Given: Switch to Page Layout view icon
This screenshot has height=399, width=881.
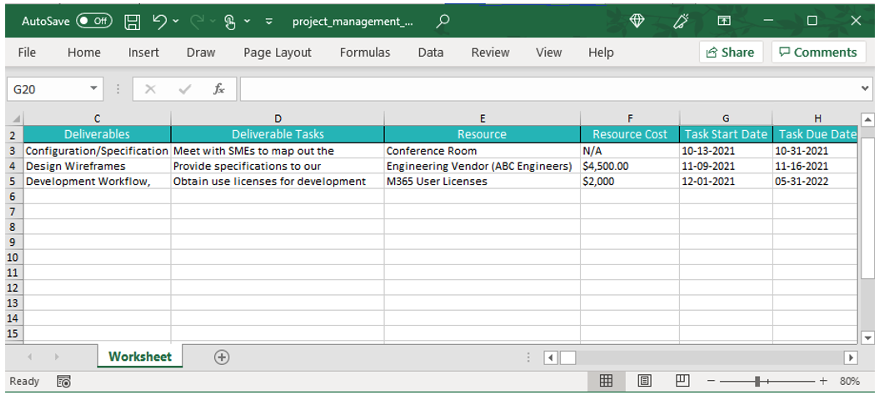Looking at the screenshot, I should tap(644, 381).
